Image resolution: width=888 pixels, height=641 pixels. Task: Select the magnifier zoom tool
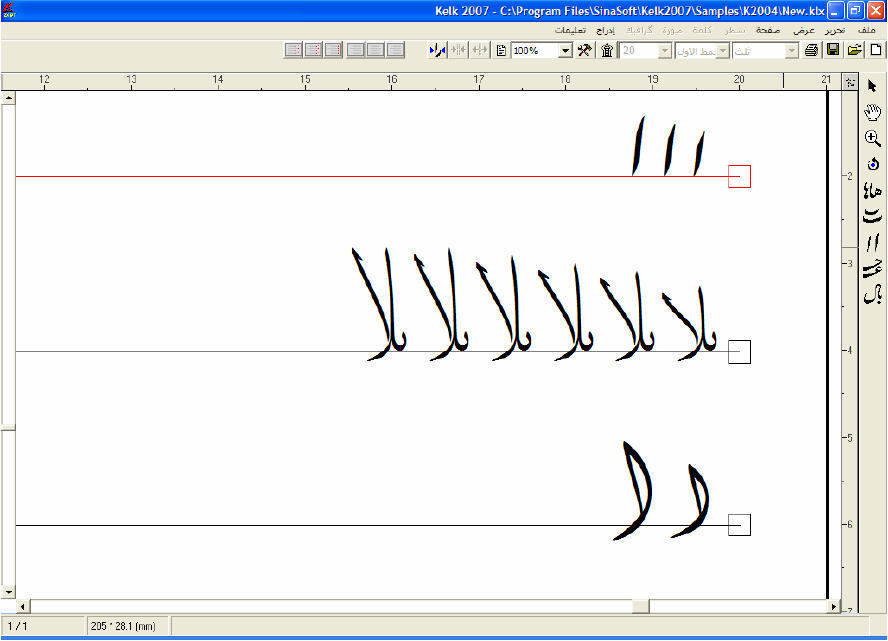[872, 135]
